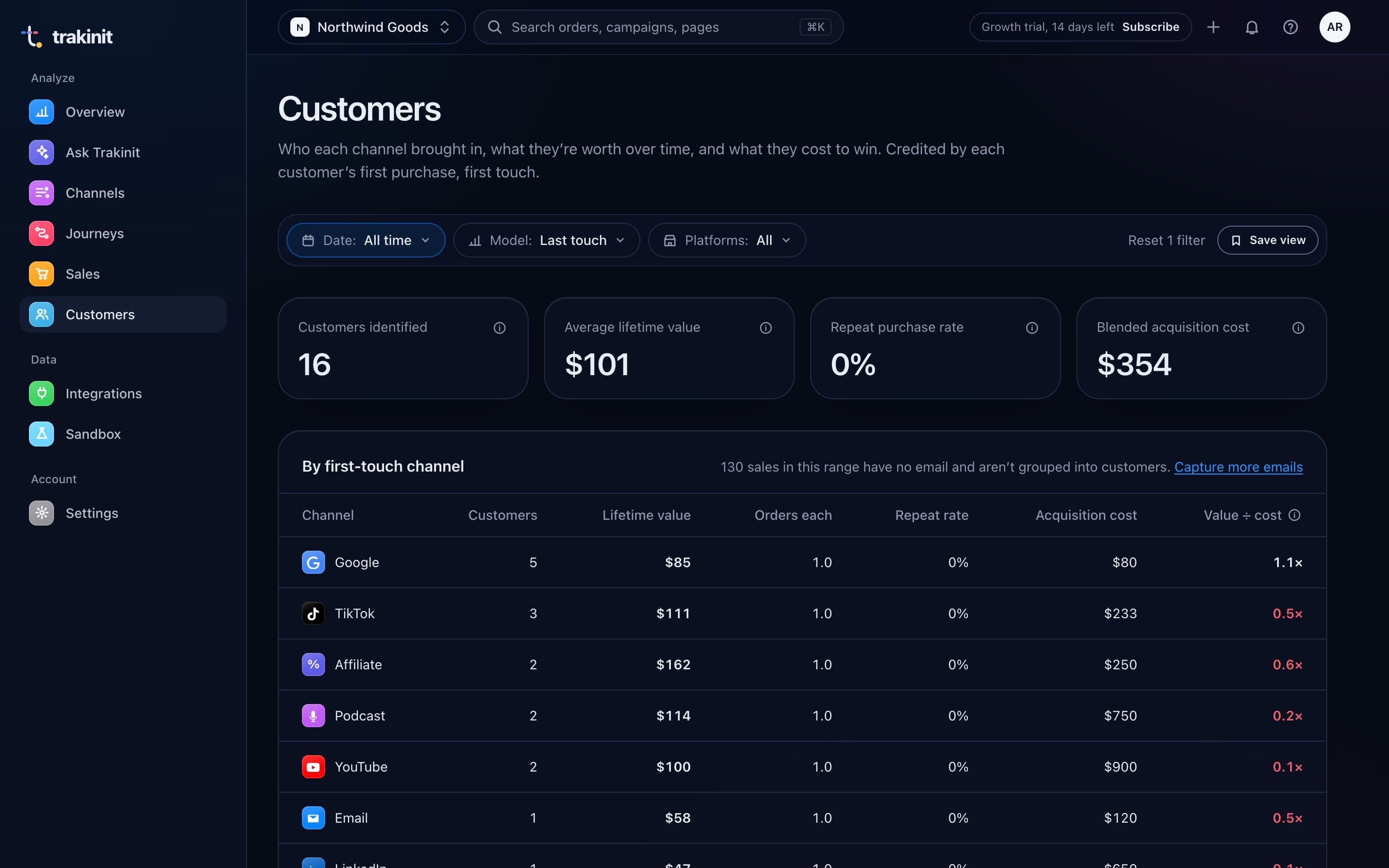
Task: Follow the Capture more emails link
Action: (1238, 467)
